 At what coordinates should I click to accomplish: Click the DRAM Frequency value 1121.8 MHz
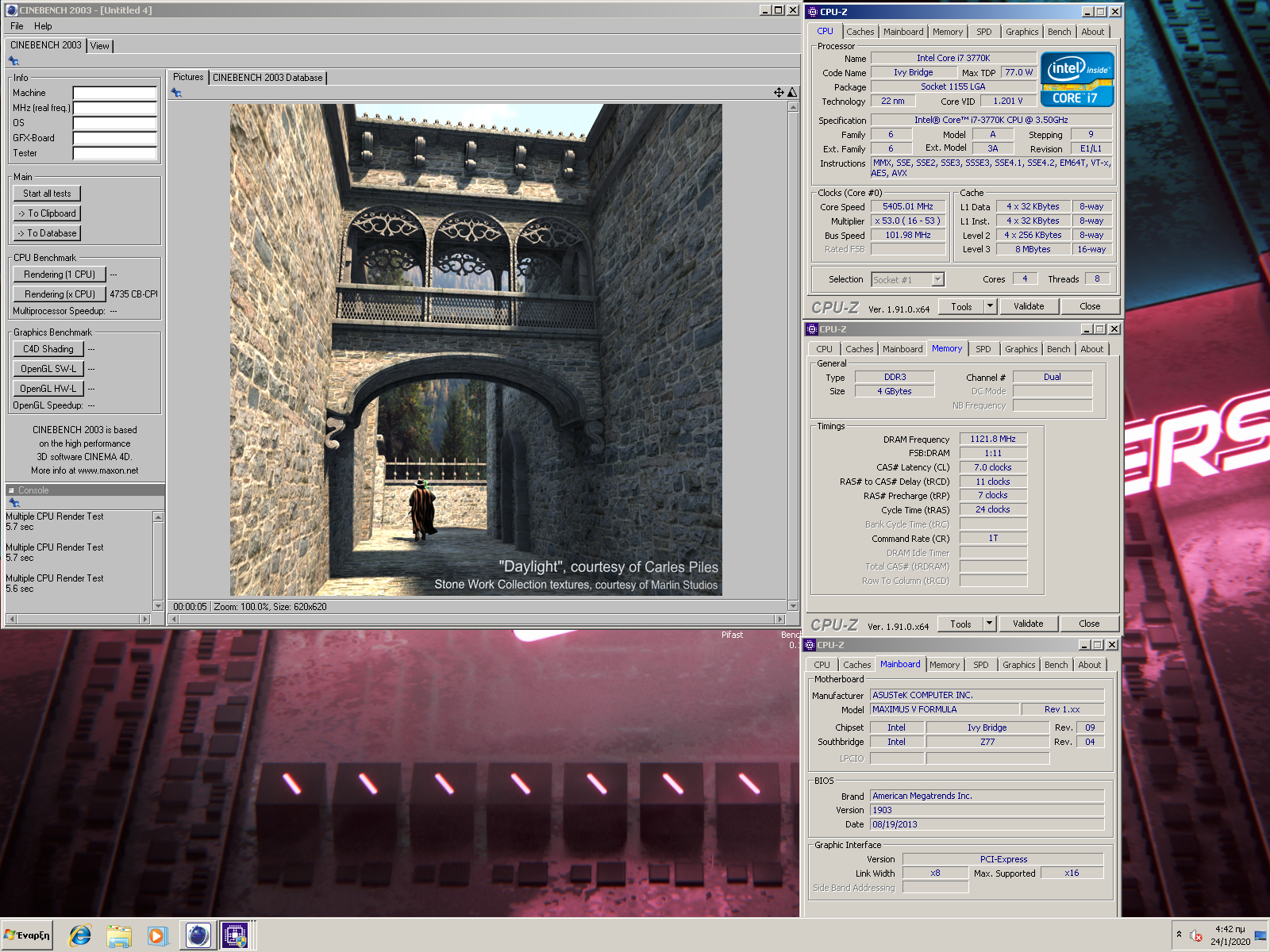pos(993,439)
